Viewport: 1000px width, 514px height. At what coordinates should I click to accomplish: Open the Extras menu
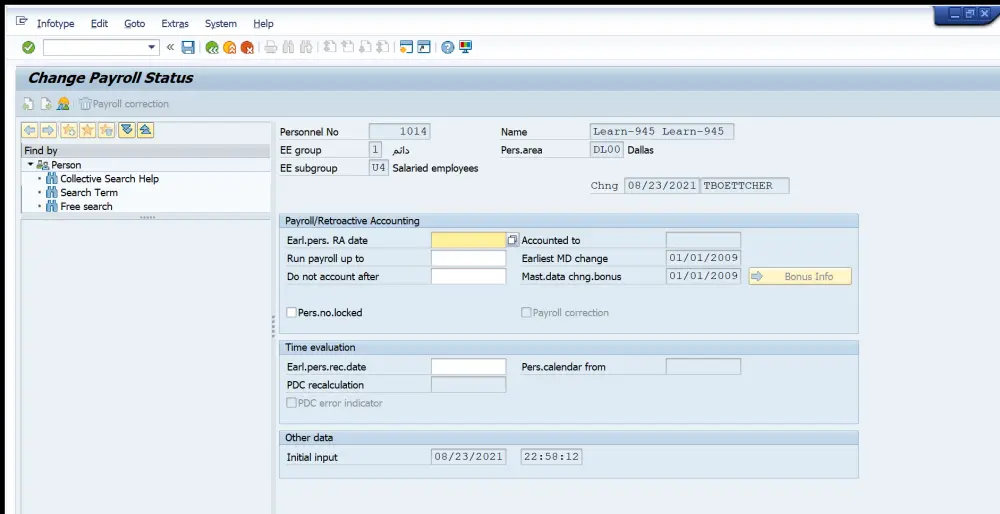click(x=175, y=24)
